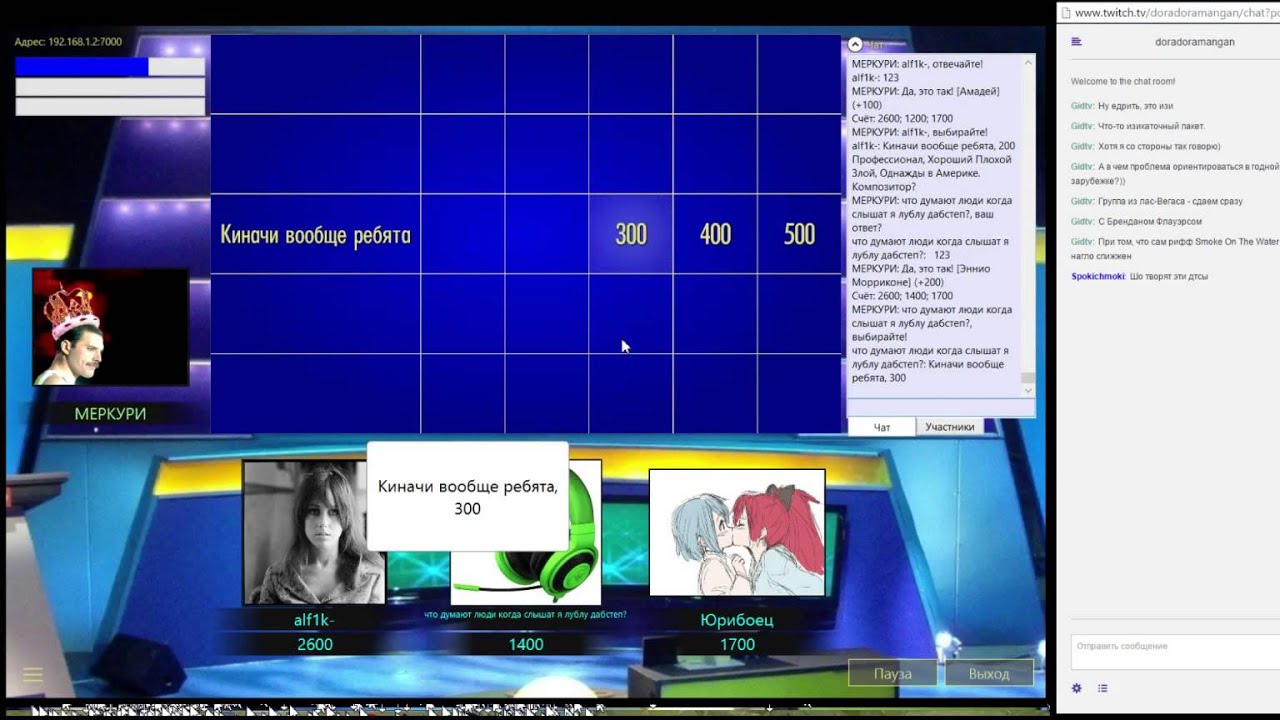Click Gidtv message 'Группа из лас-Вегаса'
The height and width of the screenshot is (720, 1280).
(x=1170, y=201)
